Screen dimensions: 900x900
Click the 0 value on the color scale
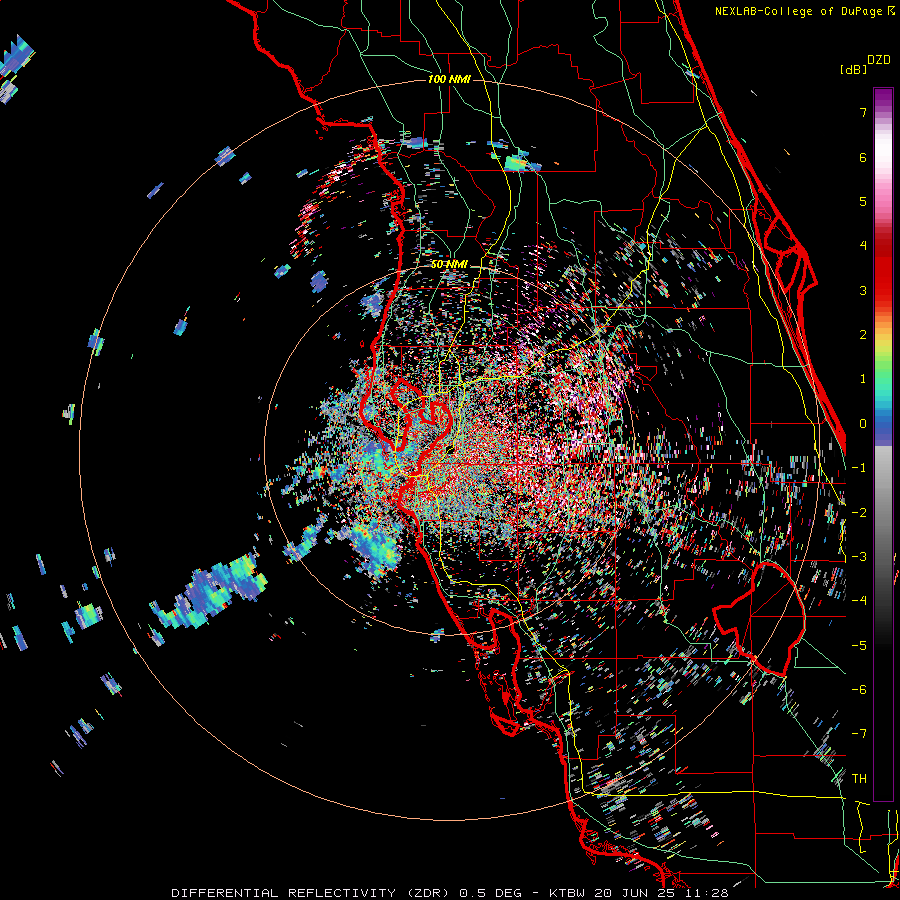click(863, 424)
